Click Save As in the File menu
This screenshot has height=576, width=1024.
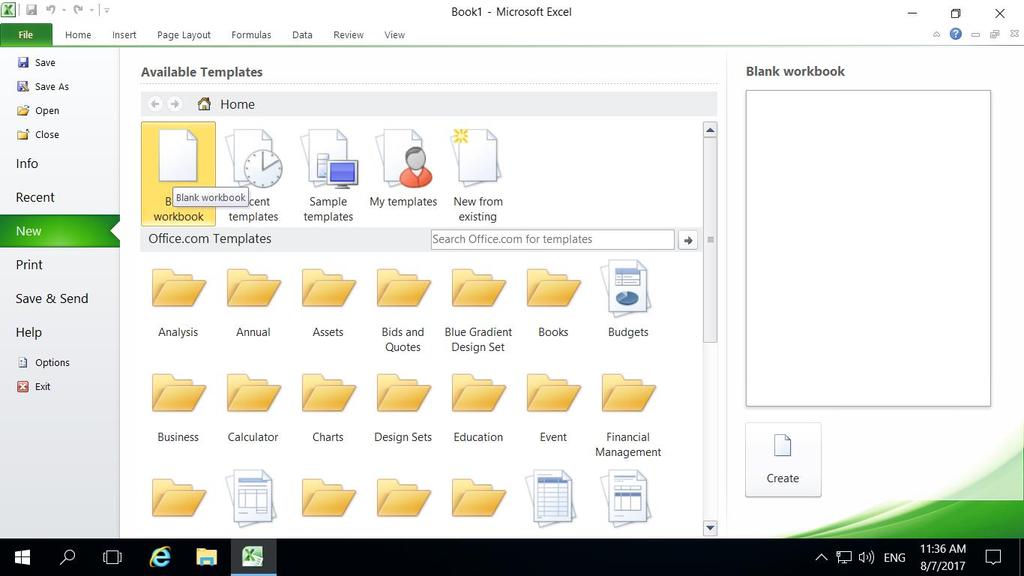[43, 86]
